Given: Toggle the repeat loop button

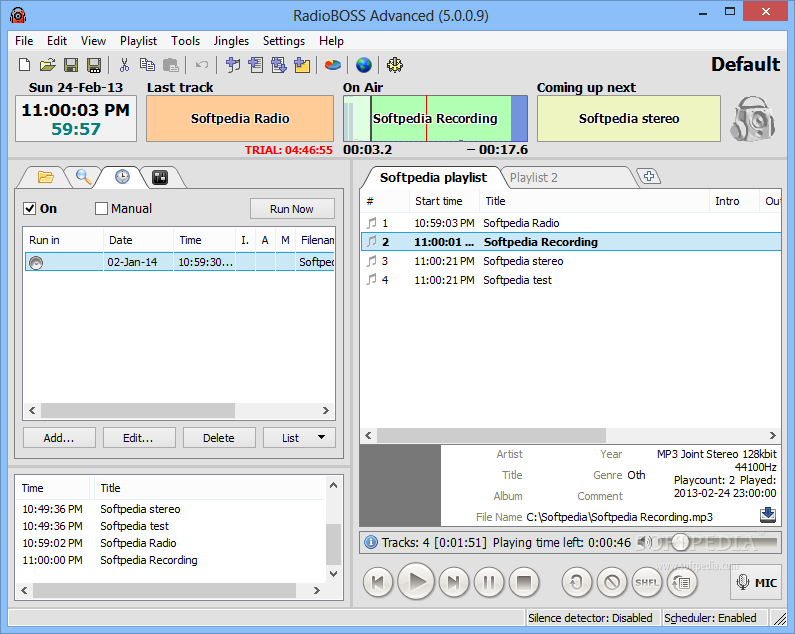Looking at the screenshot, I should pos(577,582).
